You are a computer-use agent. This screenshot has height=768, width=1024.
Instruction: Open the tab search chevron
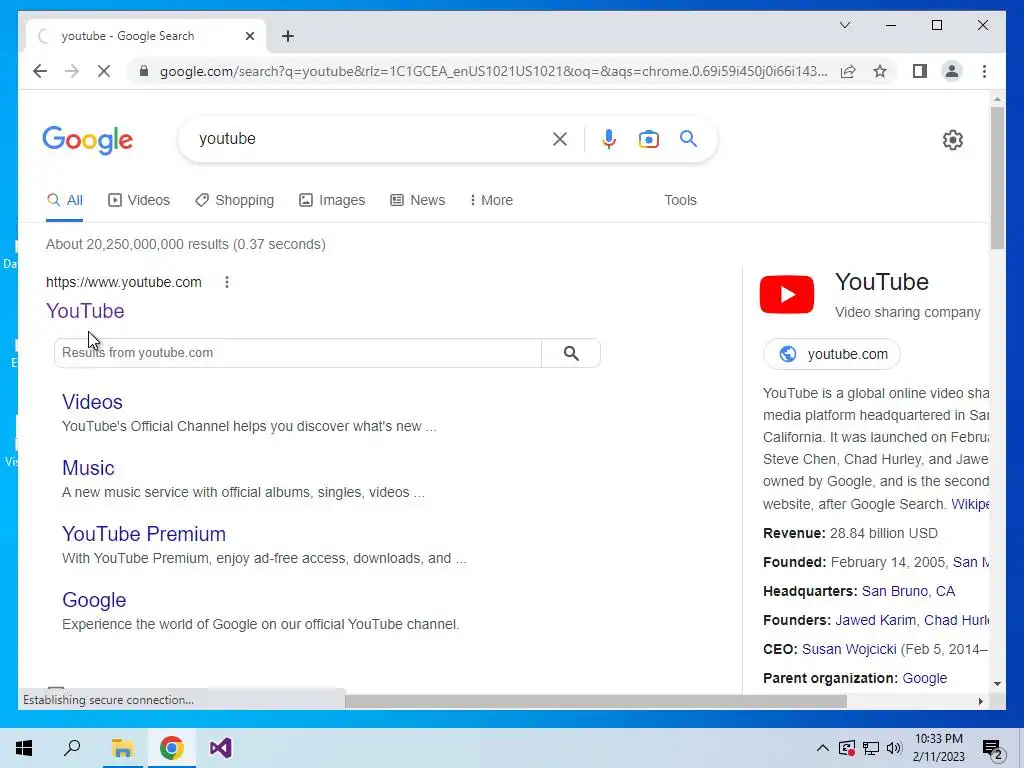click(844, 25)
